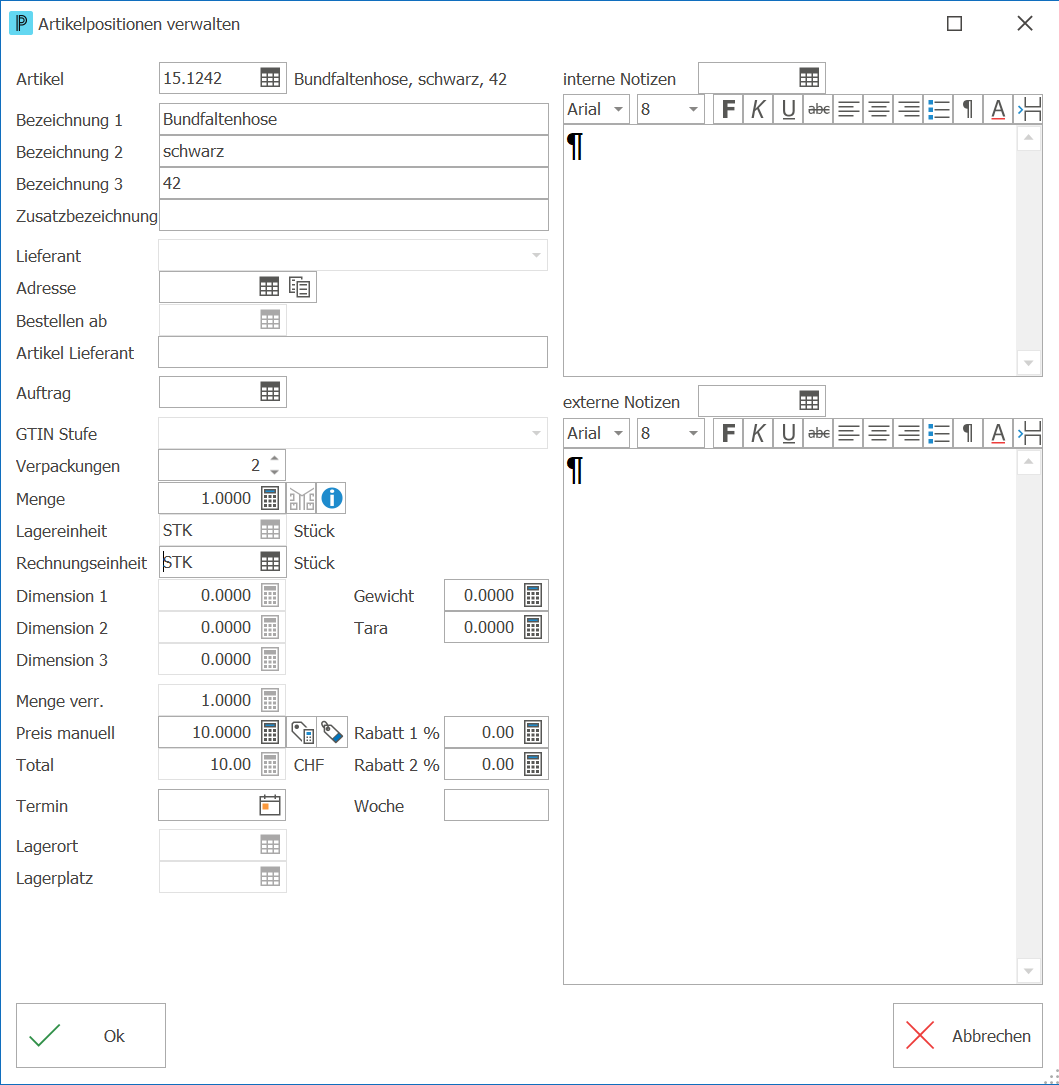Open the interne Notizen lookup table icon

(x=808, y=78)
